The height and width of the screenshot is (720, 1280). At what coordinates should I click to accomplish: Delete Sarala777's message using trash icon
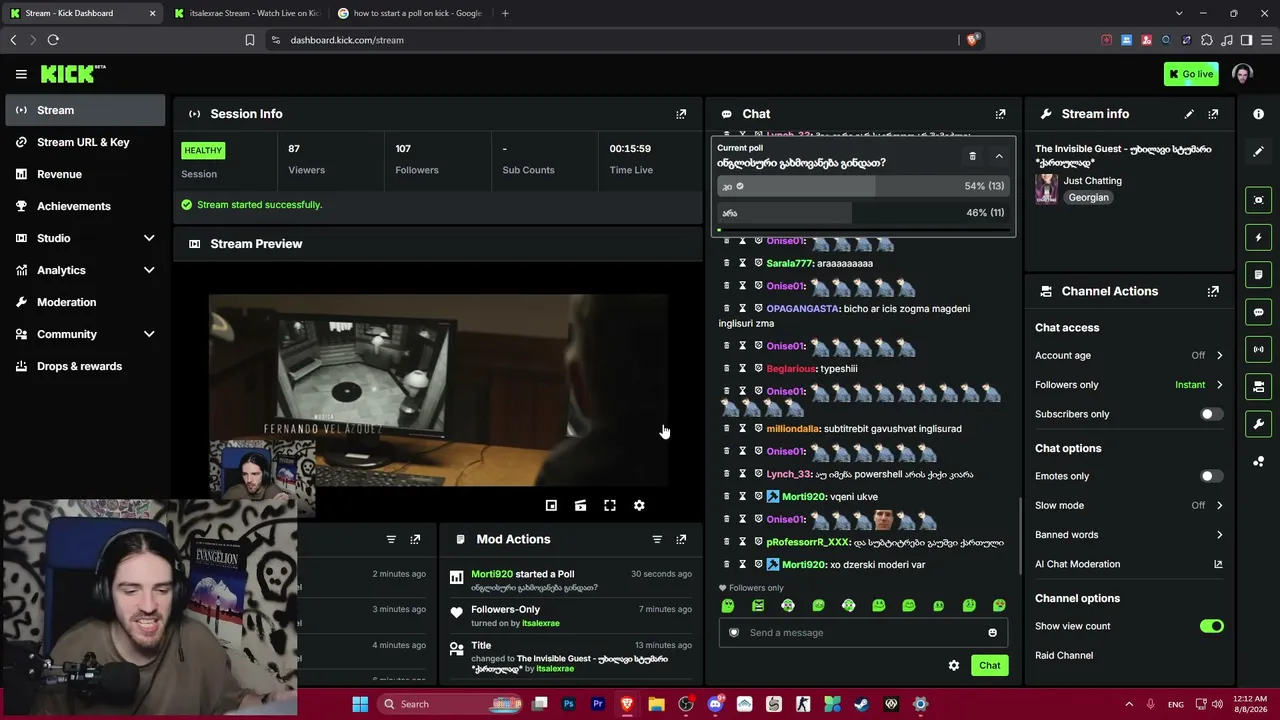[x=727, y=263]
